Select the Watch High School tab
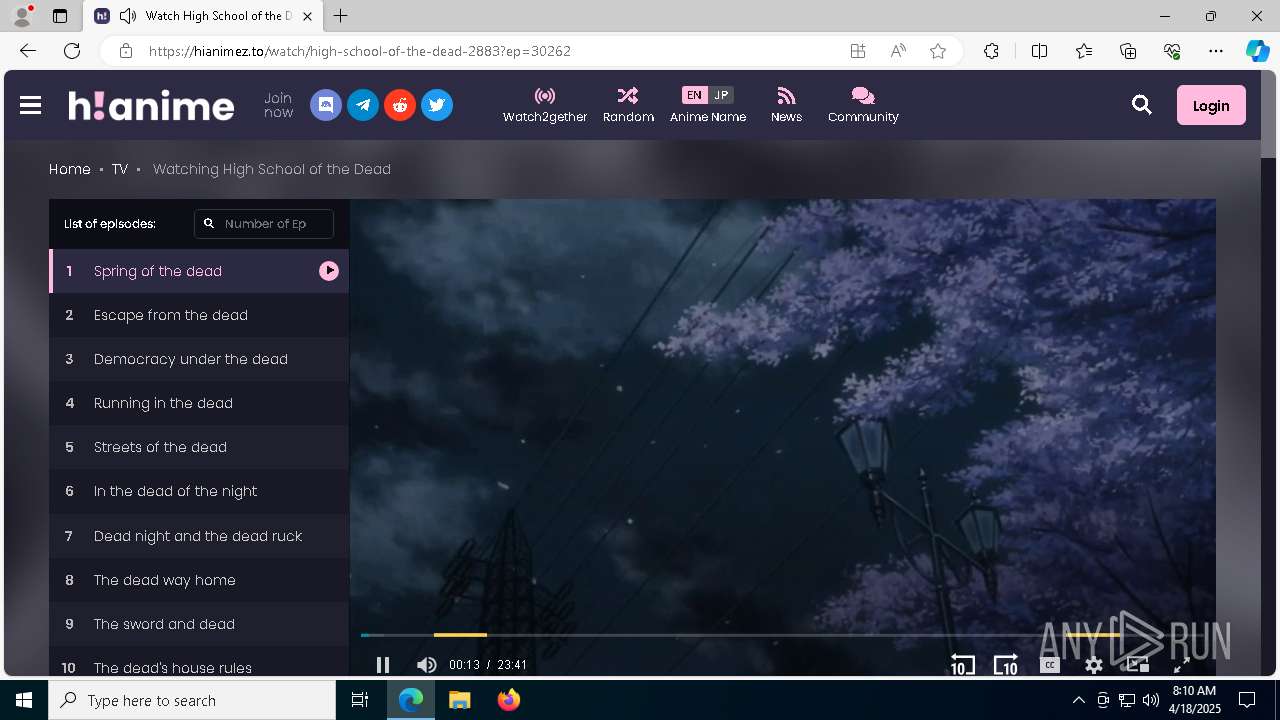 204,16
